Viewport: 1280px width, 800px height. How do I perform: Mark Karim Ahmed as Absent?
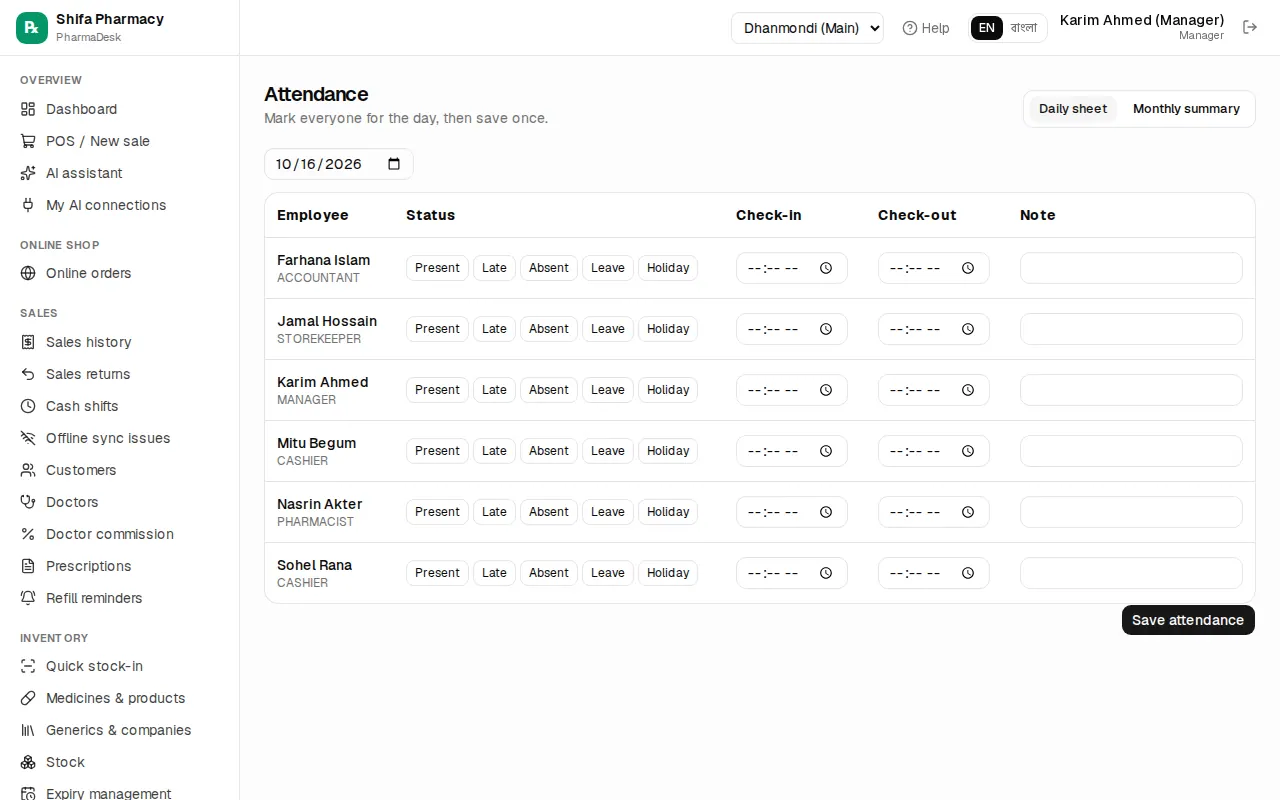(549, 390)
